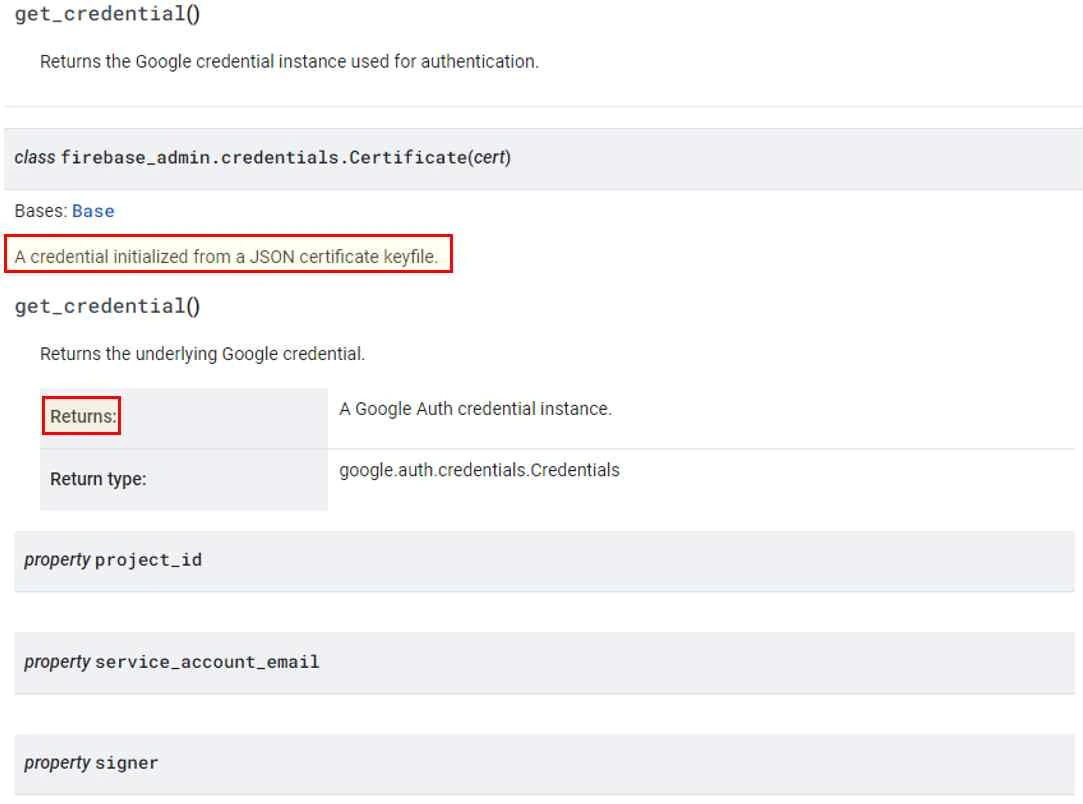The height and width of the screenshot is (804, 1083).
Task: Select the cert parameter in class signature
Action: tap(490, 157)
